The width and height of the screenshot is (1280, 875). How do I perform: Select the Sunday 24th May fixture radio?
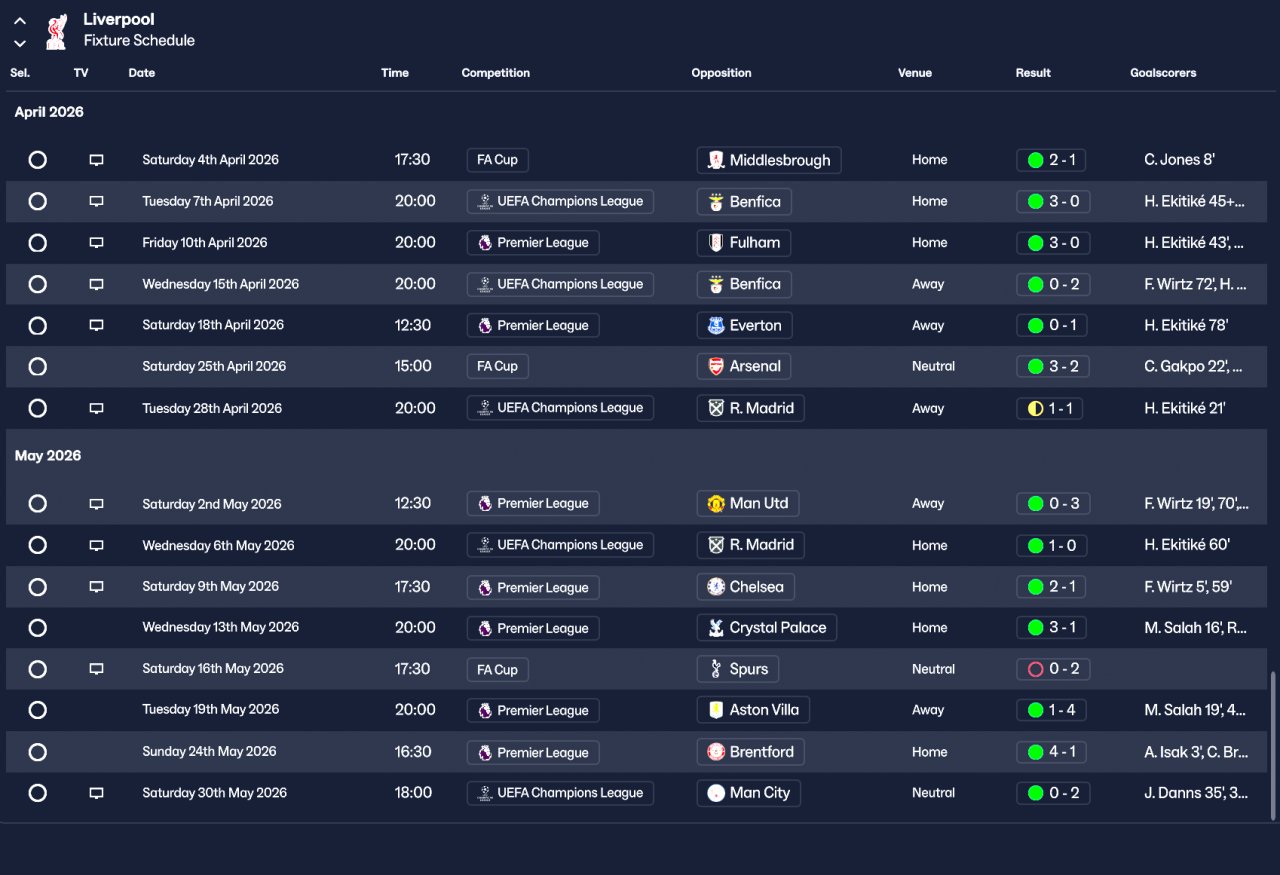coord(37,752)
